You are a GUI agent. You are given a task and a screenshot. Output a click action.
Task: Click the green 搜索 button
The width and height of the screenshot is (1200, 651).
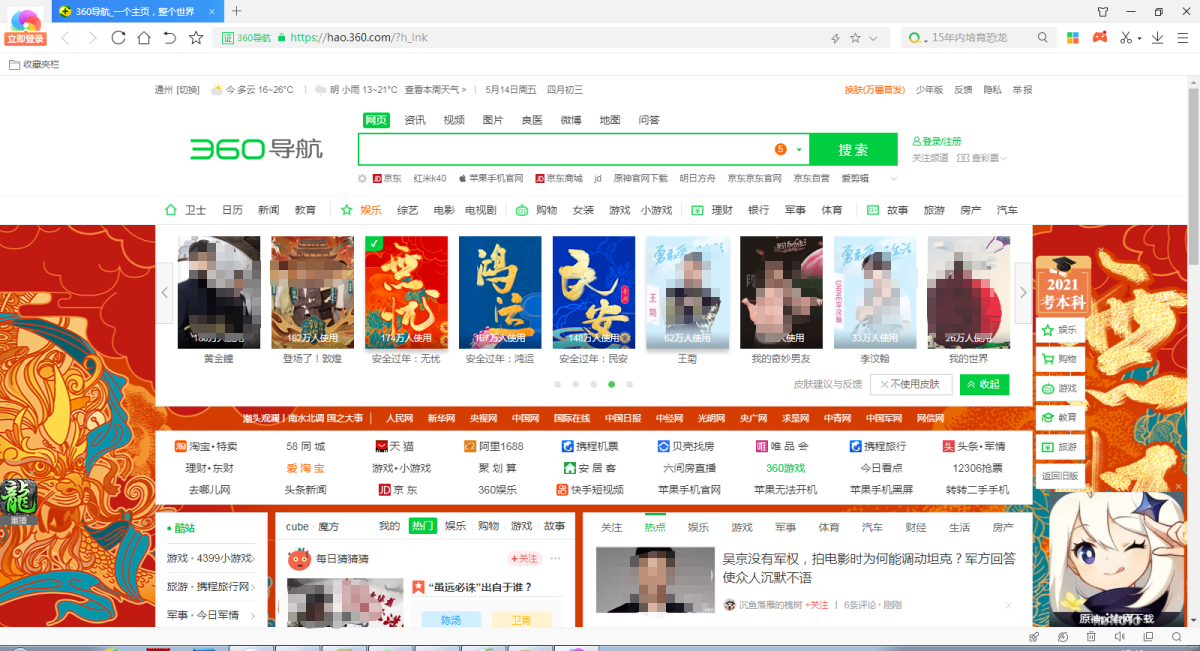853,149
